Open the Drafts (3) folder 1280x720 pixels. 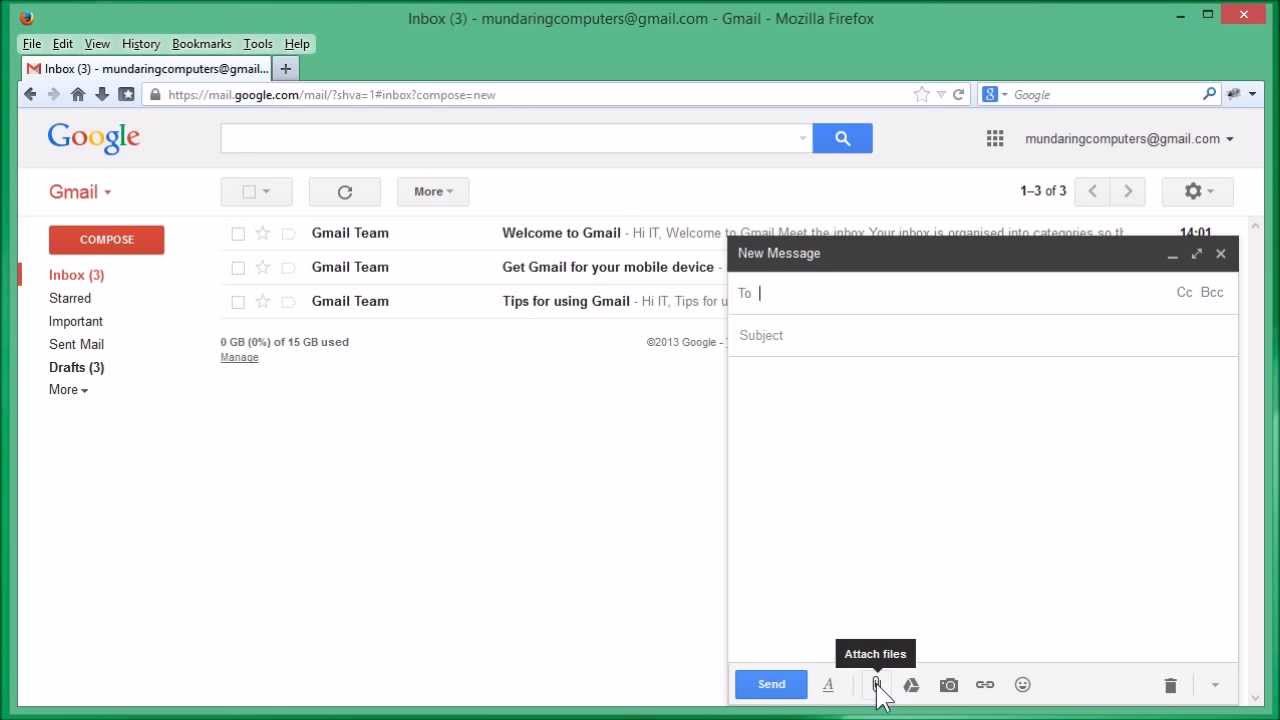tap(77, 367)
